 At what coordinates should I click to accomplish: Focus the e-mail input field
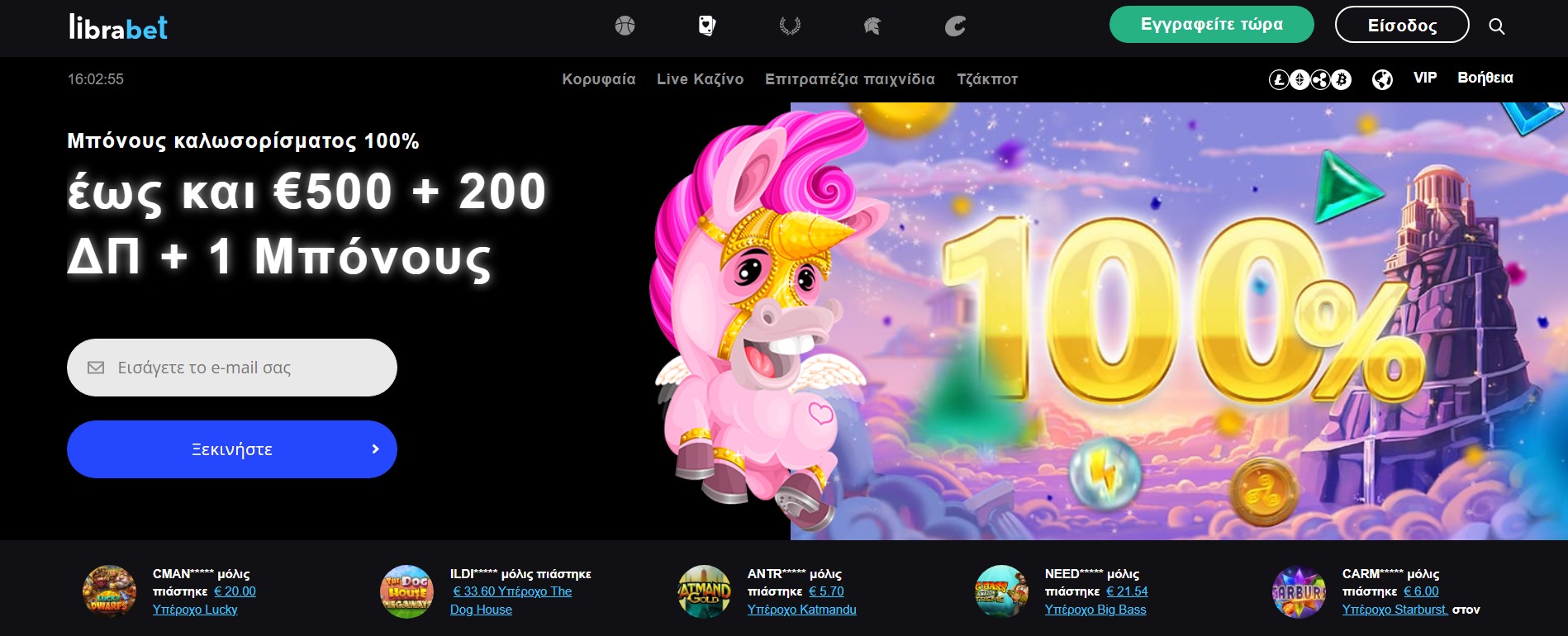click(232, 368)
